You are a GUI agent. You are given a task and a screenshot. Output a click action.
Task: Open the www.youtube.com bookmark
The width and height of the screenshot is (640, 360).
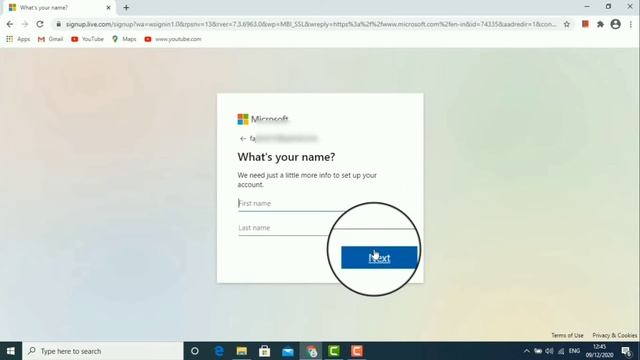point(173,39)
